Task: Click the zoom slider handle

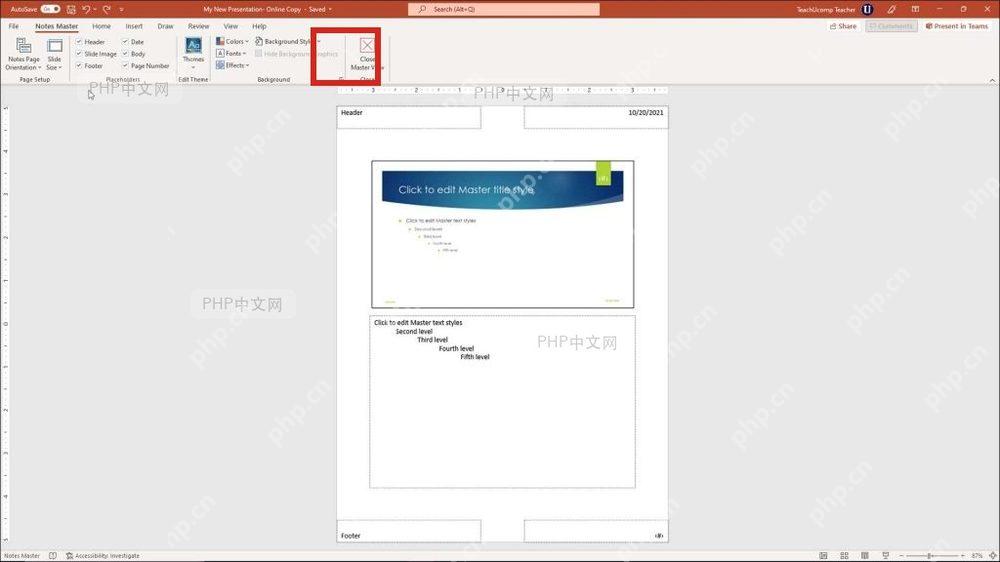Action: pyautogui.click(x=930, y=556)
